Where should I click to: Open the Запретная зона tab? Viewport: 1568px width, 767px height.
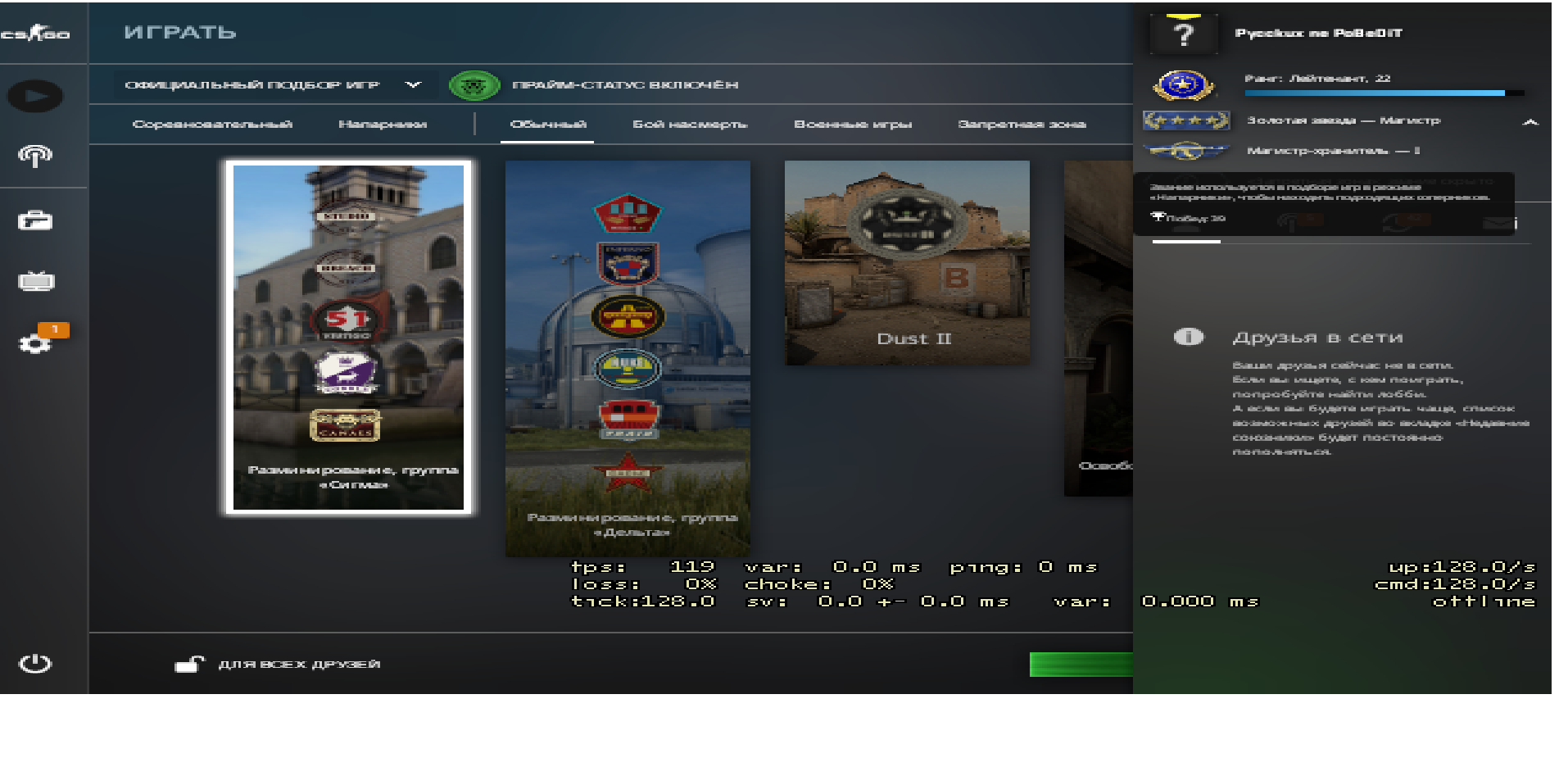(1022, 124)
